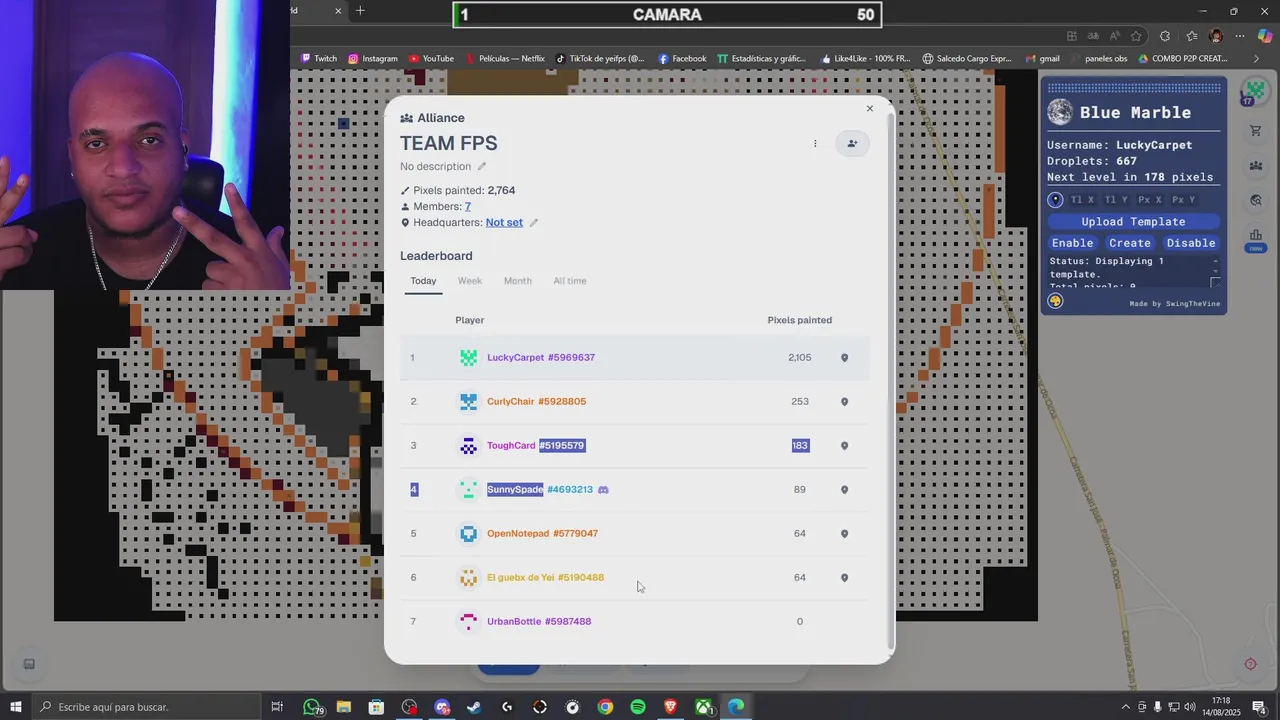Locate El guebx de Yei pin icon

tap(844, 578)
